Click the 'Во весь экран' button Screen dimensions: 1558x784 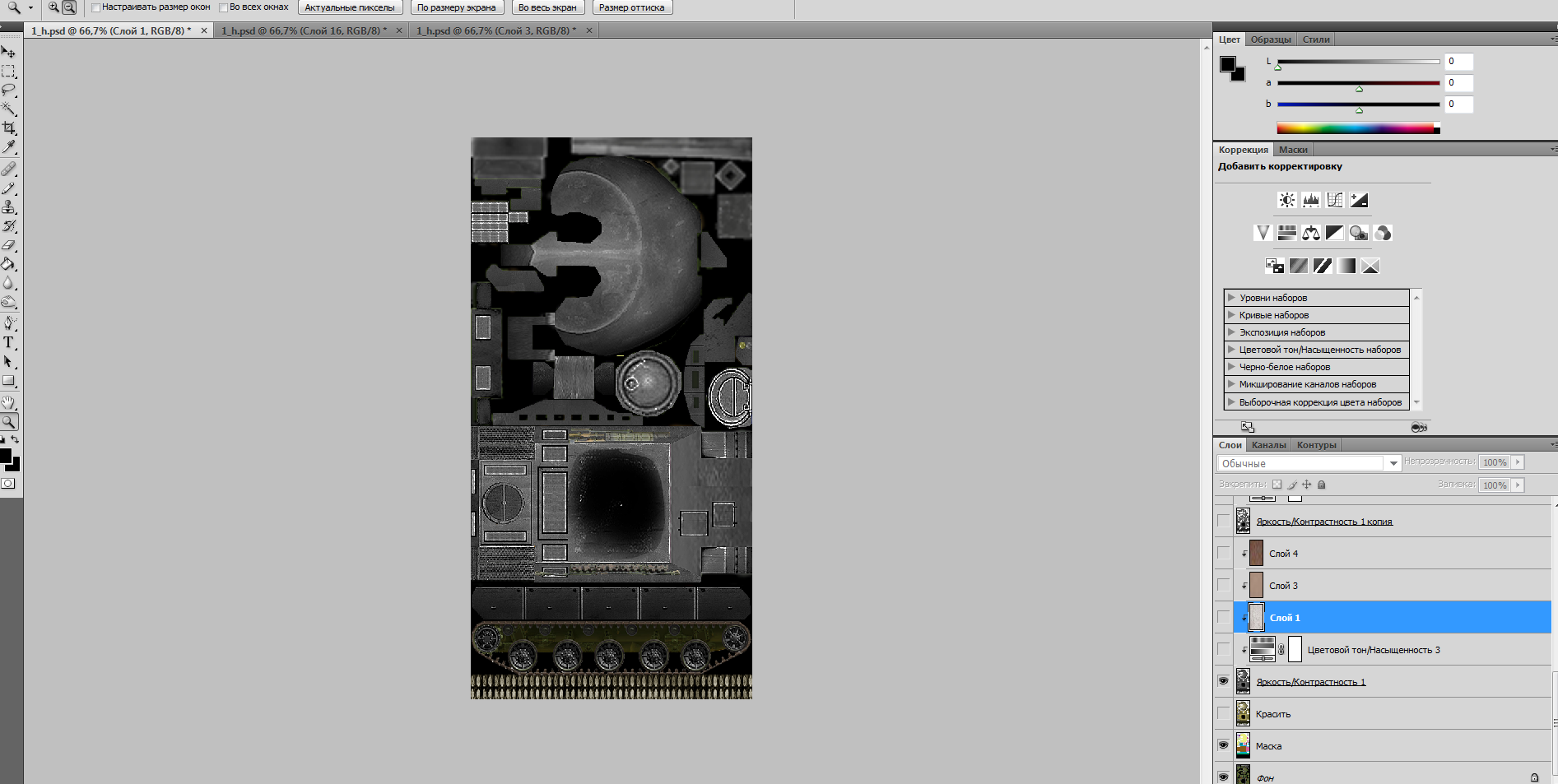pos(547,7)
